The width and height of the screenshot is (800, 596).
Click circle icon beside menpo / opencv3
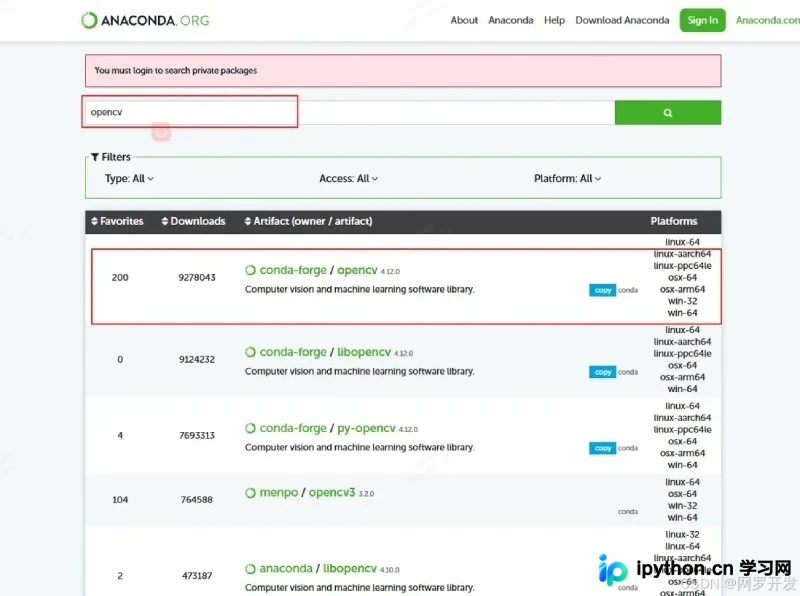click(250, 492)
